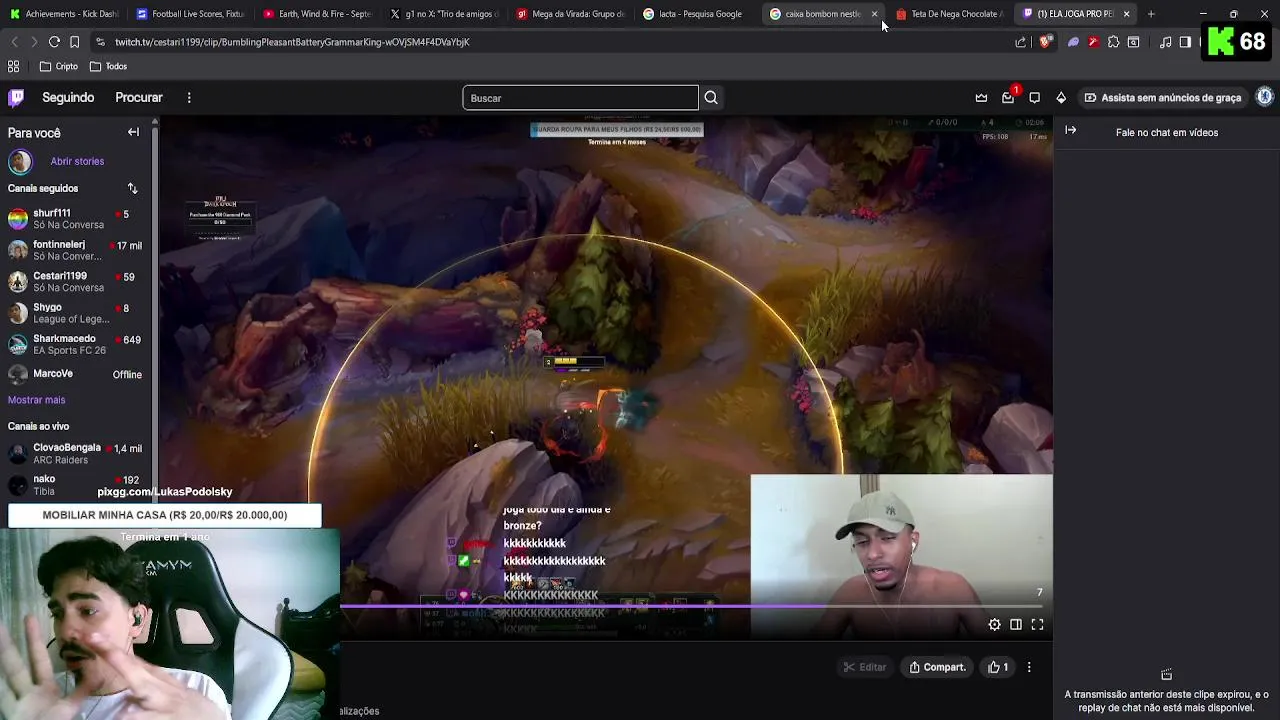
Task: Open the Twitch home logo
Action: tap(16, 97)
